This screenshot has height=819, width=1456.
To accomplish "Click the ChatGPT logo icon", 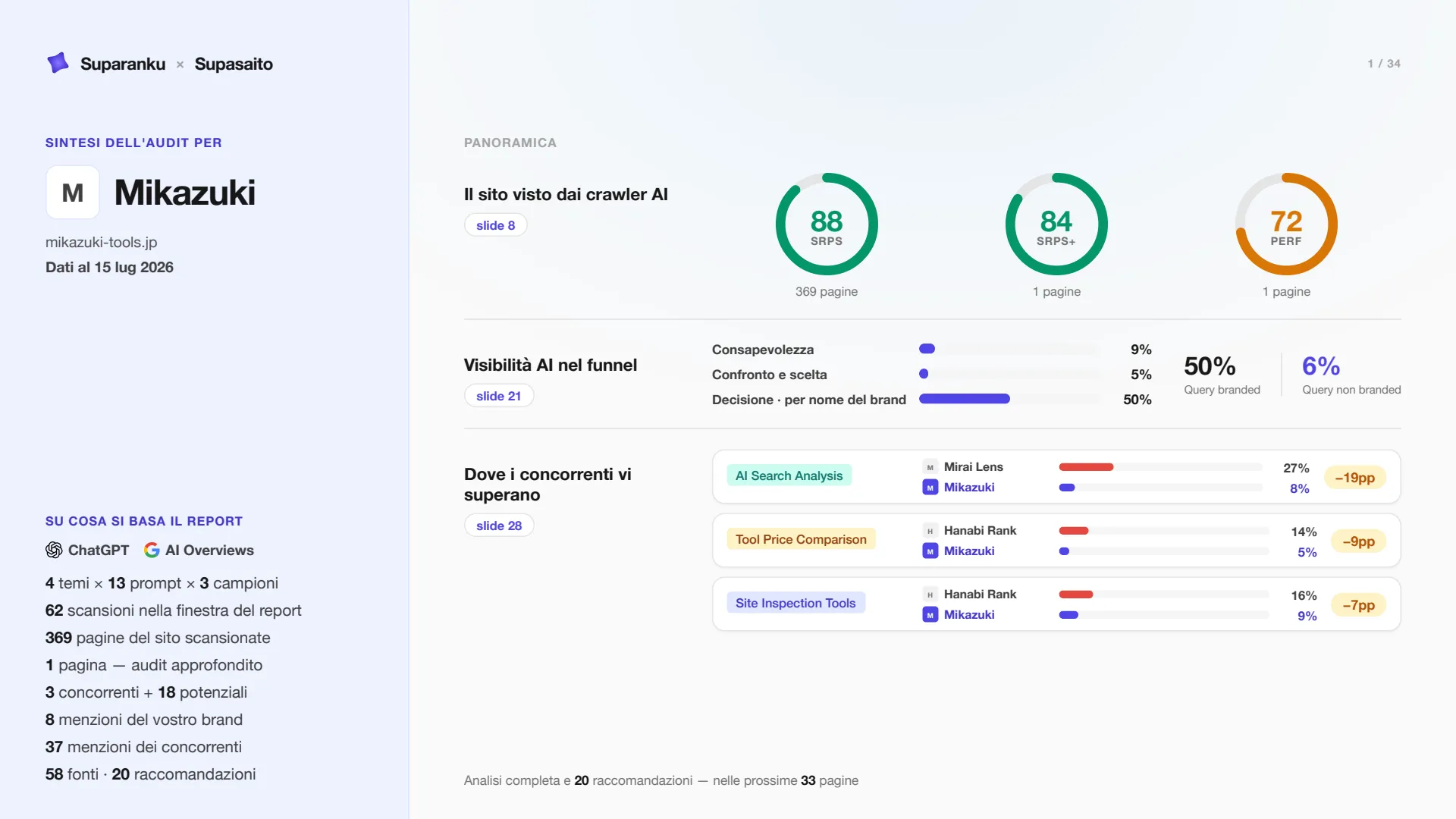I will click(54, 550).
